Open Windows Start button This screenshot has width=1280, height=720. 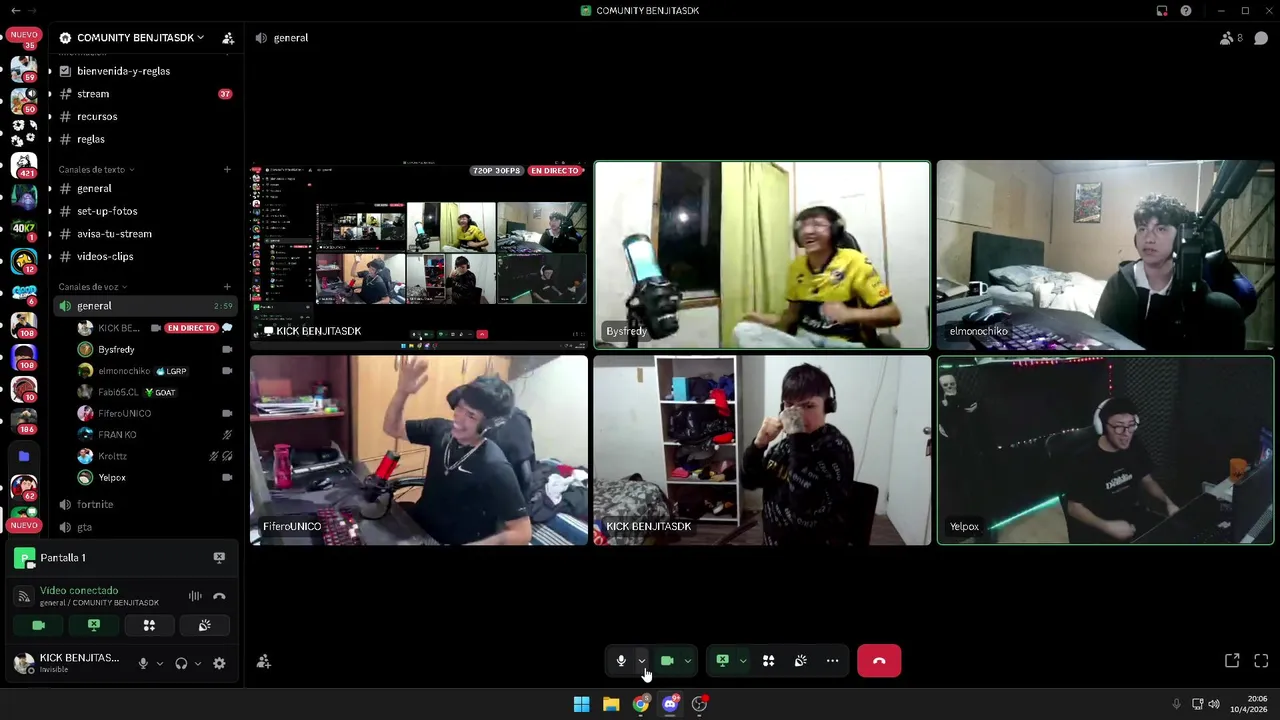pyautogui.click(x=581, y=704)
